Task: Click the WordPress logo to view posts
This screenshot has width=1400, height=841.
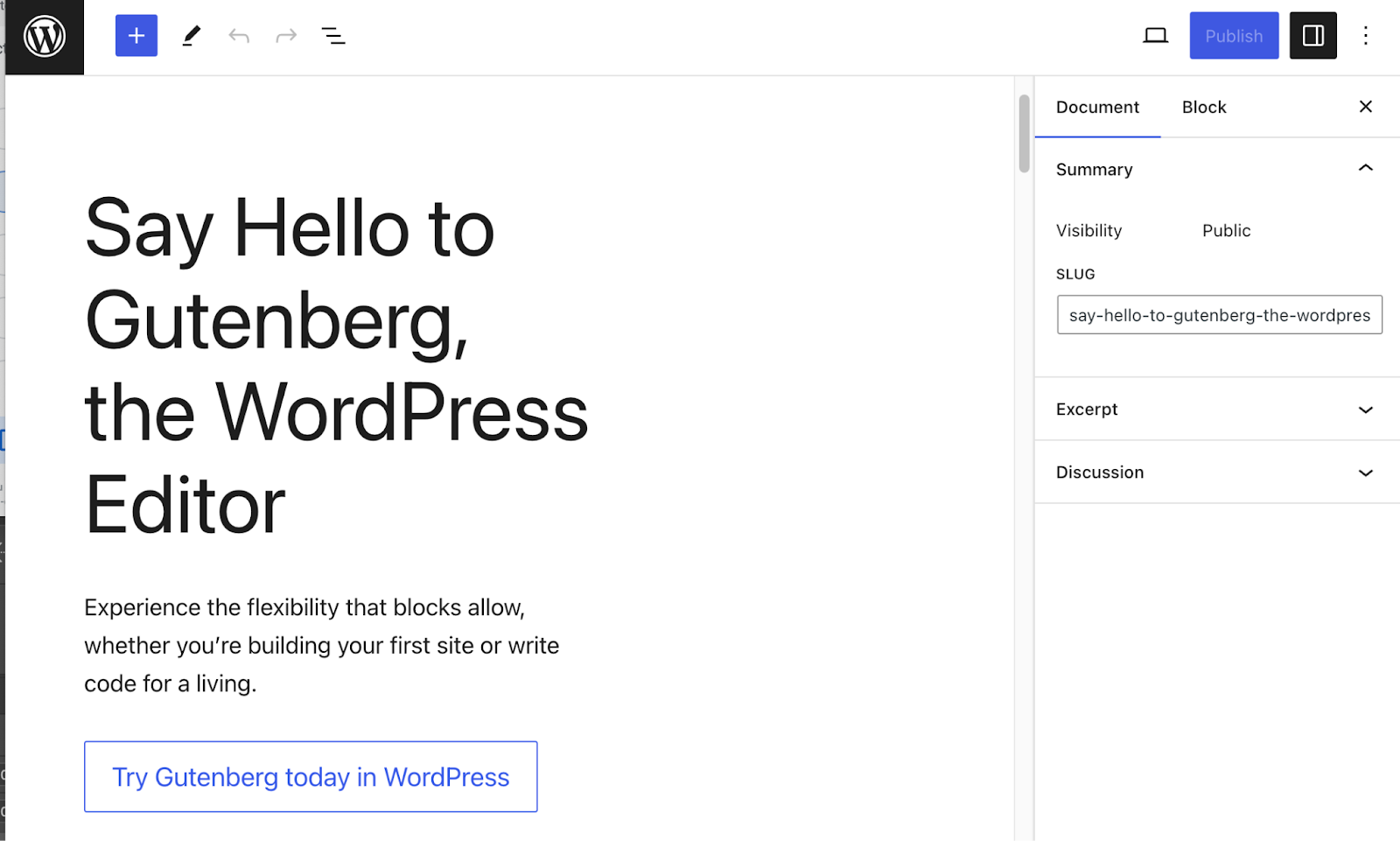Action: click(x=45, y=37)
